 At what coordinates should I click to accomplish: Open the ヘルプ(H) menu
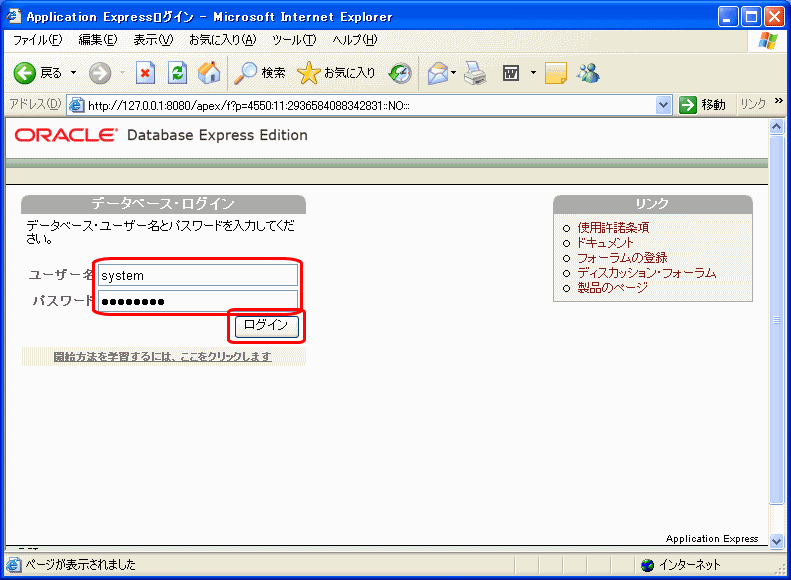pos(355,40)
